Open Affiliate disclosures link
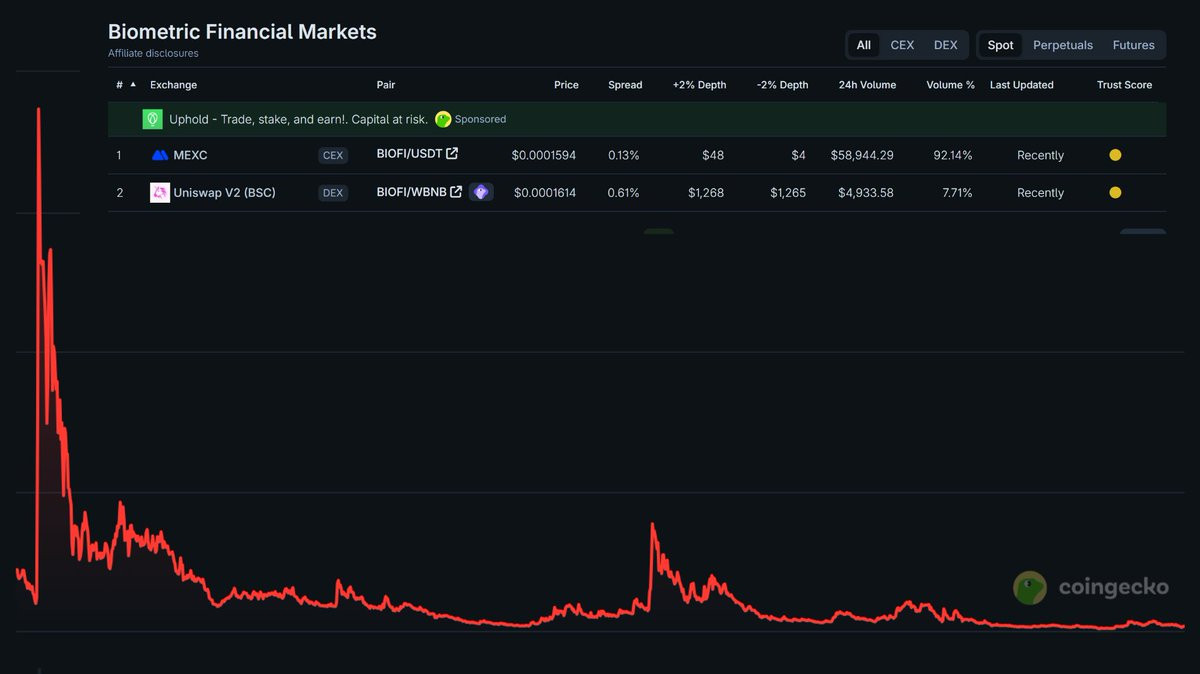Screen dimensions: 1200x674 [153, 53]
